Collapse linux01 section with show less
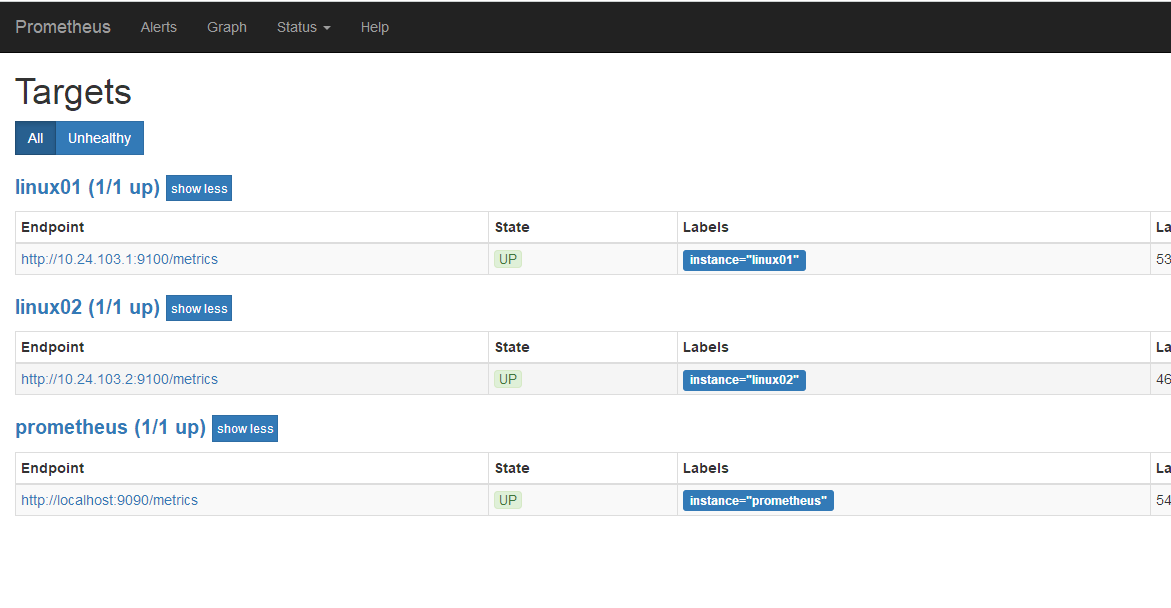Viewport: 1171px width, 608px height. [199, 188]
